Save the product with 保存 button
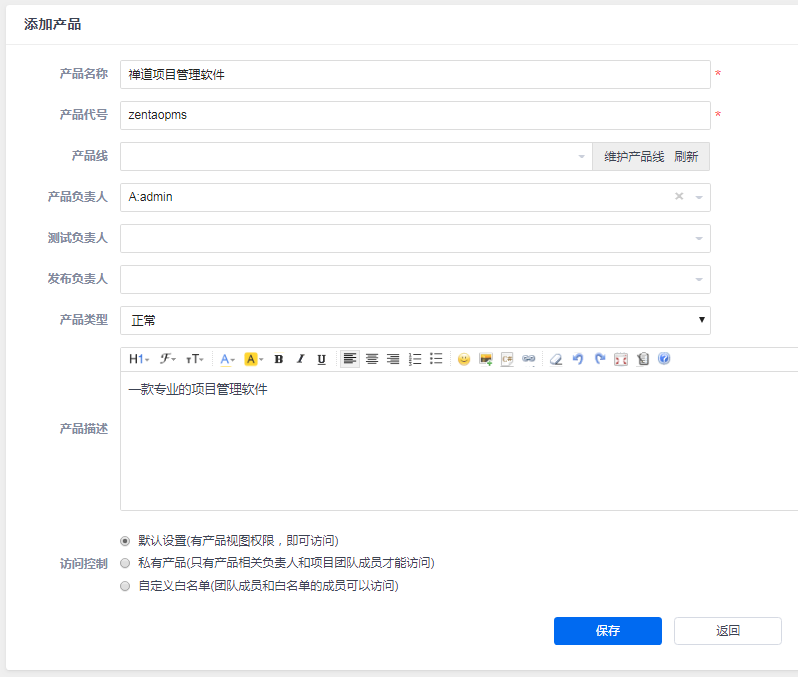 608,631
